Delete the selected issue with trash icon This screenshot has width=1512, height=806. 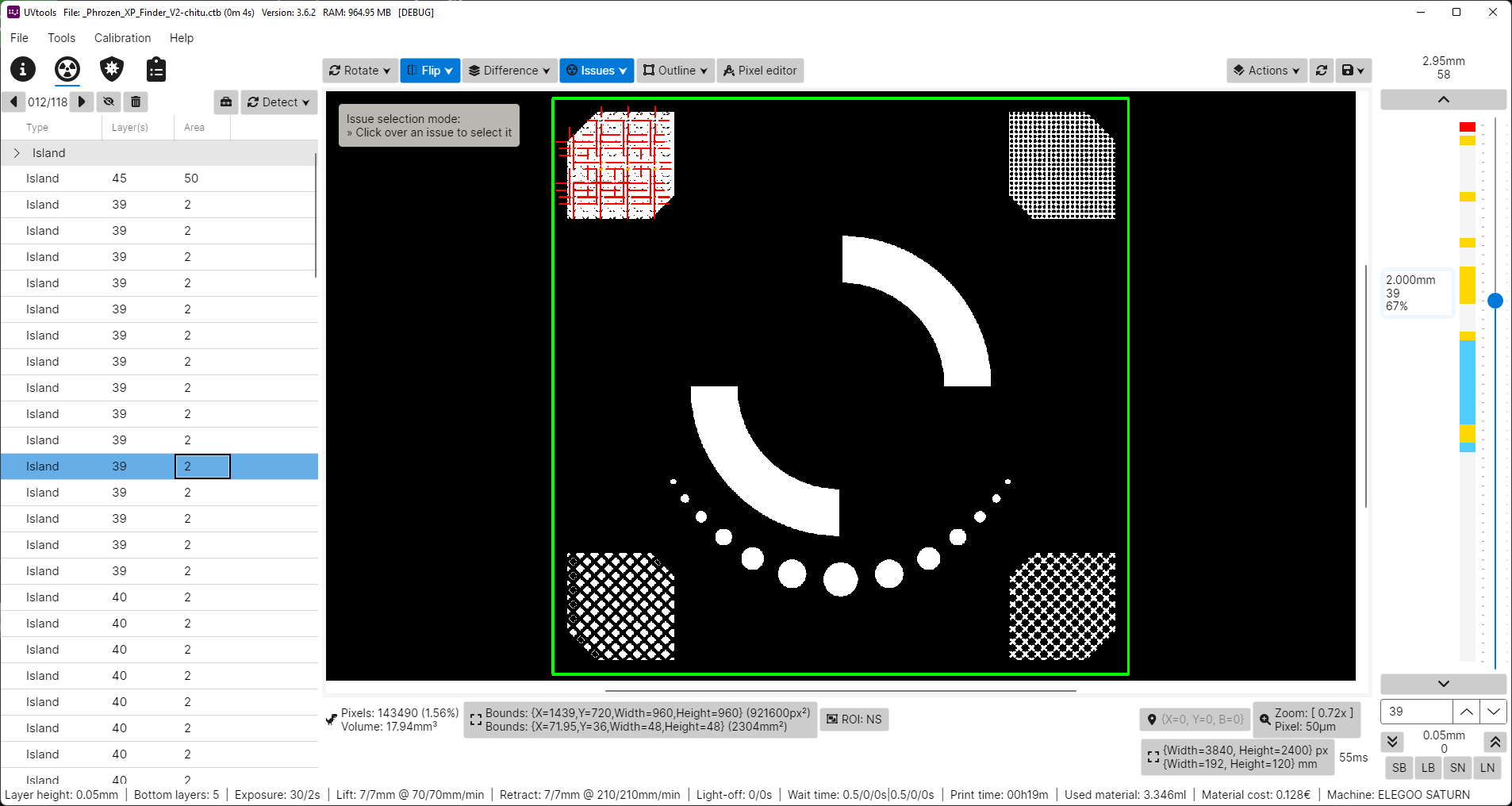136,102
